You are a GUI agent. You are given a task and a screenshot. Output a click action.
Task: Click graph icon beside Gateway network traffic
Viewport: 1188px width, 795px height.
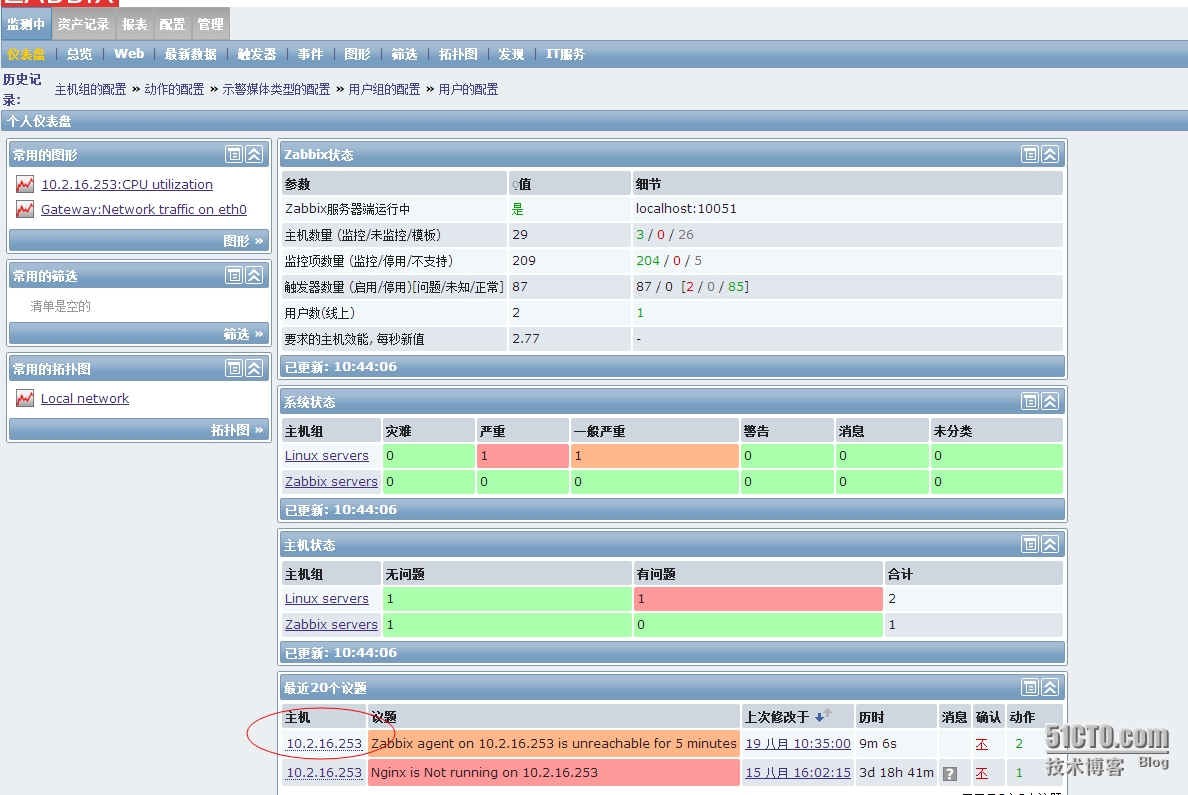[25, 209]
